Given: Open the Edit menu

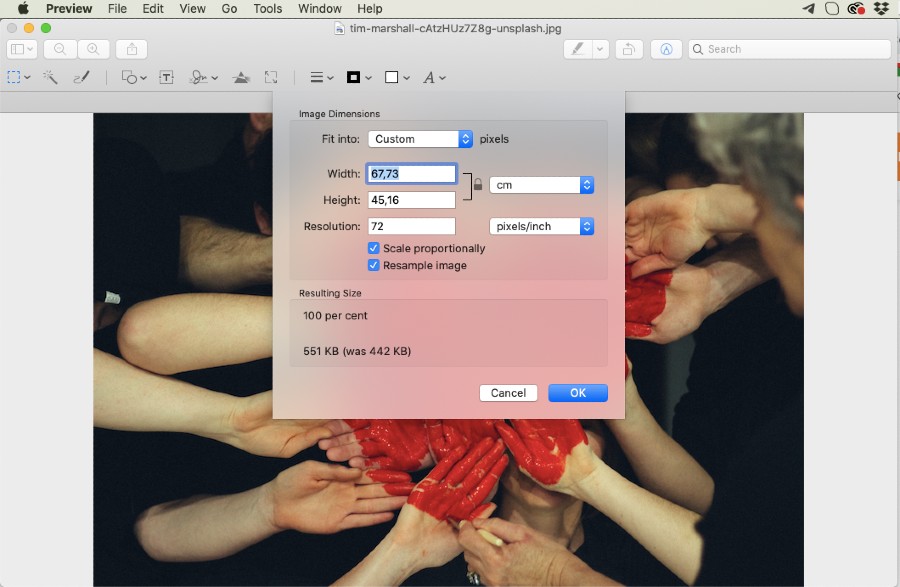Looking at the screenshot, I should (x=153, y=9).
